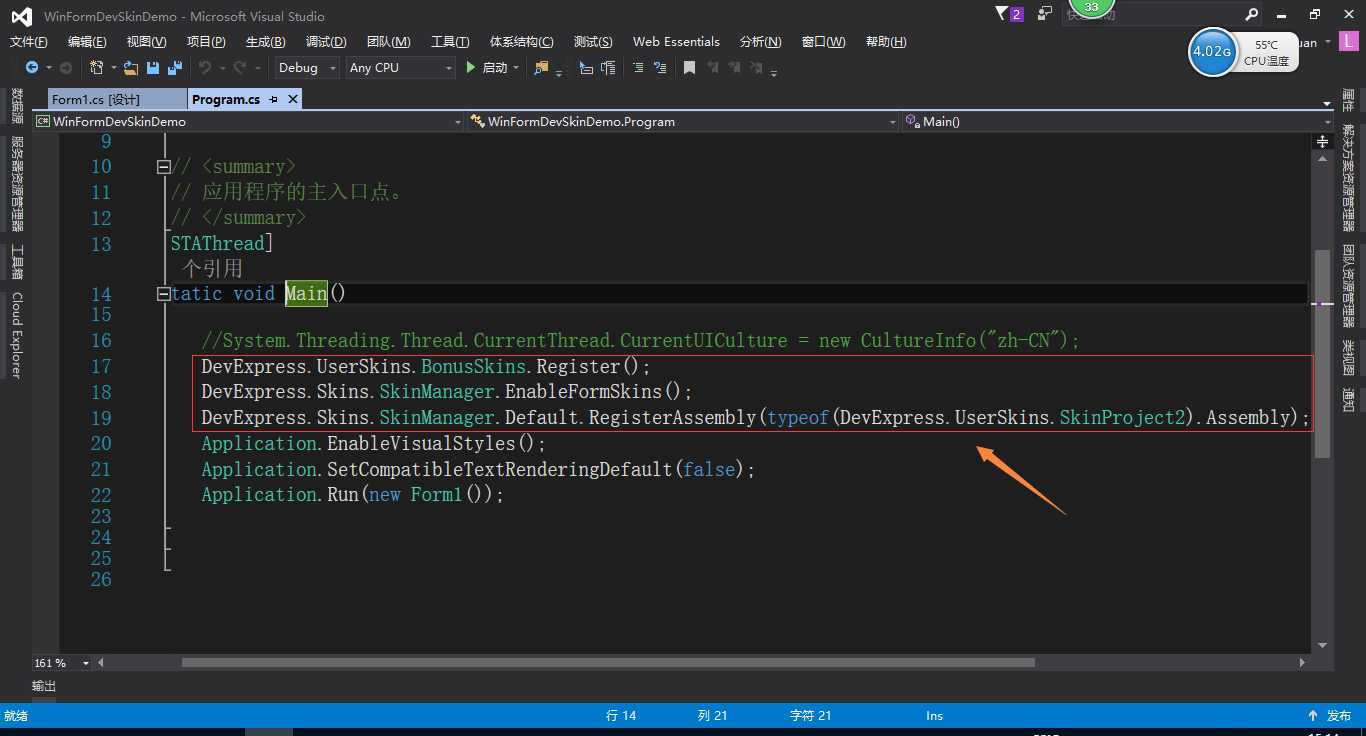Open the 帮助(H) menu
This screenshot has width=1366, height=736.
pyautogui.click(x=886, y=41)
